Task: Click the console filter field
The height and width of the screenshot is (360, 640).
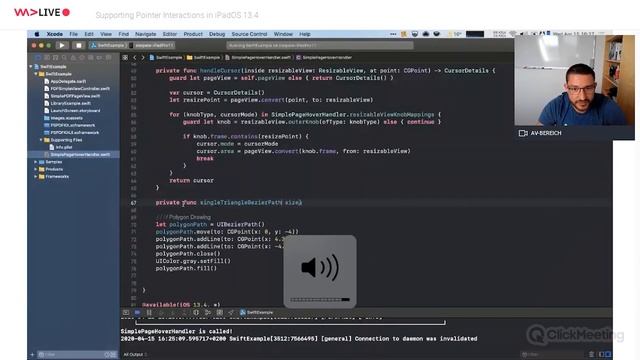Action: pos(553,355)
